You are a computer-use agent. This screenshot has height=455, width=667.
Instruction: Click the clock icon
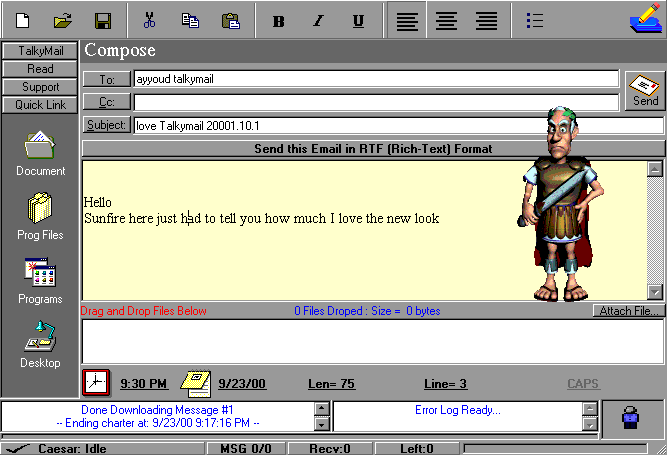(x=96, y=382)
